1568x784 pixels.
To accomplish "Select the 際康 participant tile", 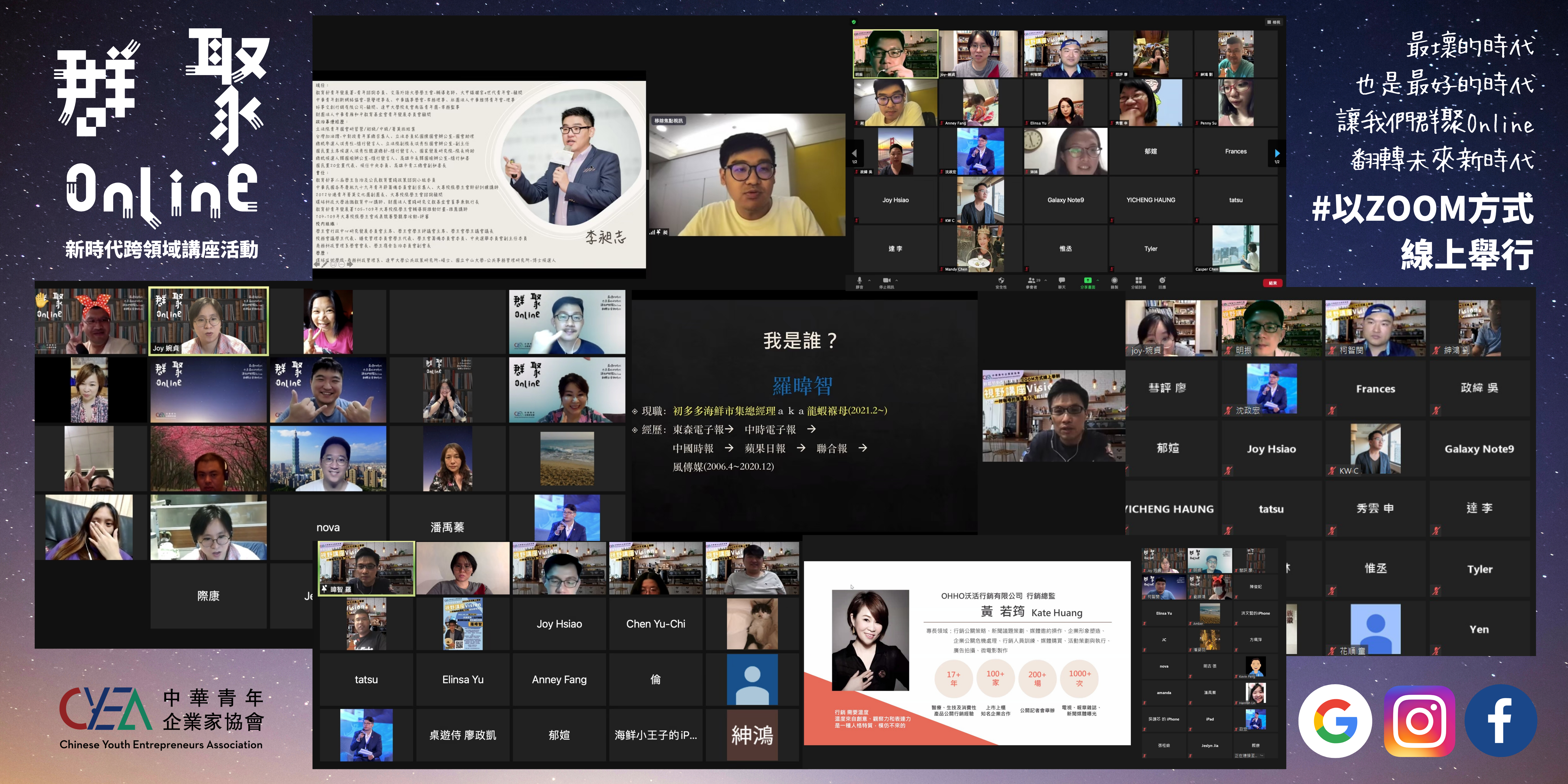I will tap(208, 596).
